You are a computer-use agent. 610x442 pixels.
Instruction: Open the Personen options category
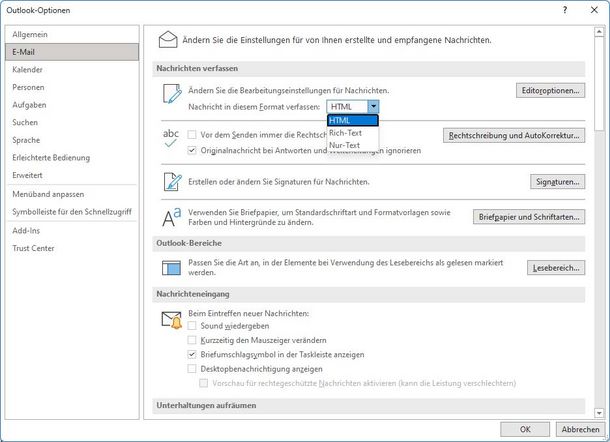[72, 87]
